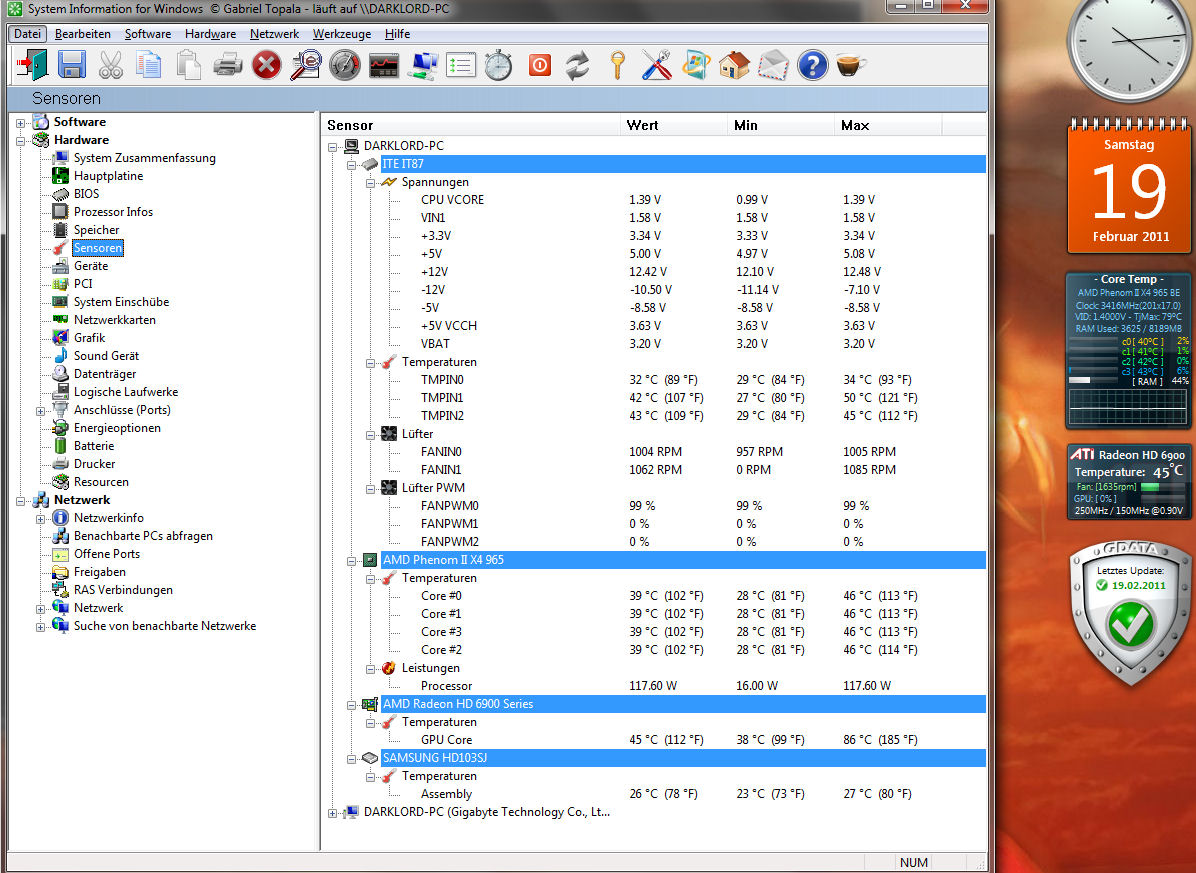
Task: Open the Hilfe menu
Action: (x=397, y=34)
